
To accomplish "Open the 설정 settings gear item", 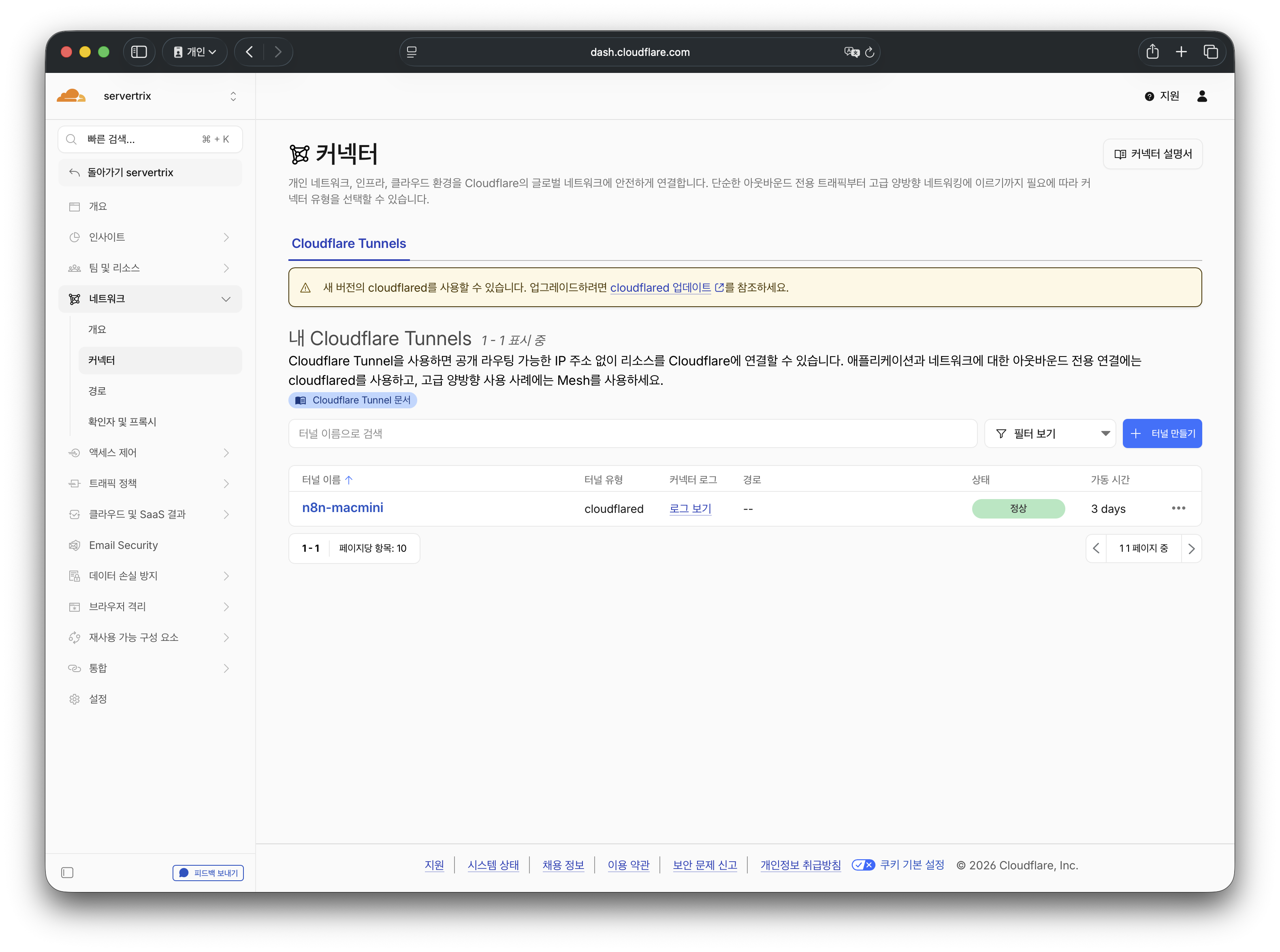I will [x=150, y=699].
